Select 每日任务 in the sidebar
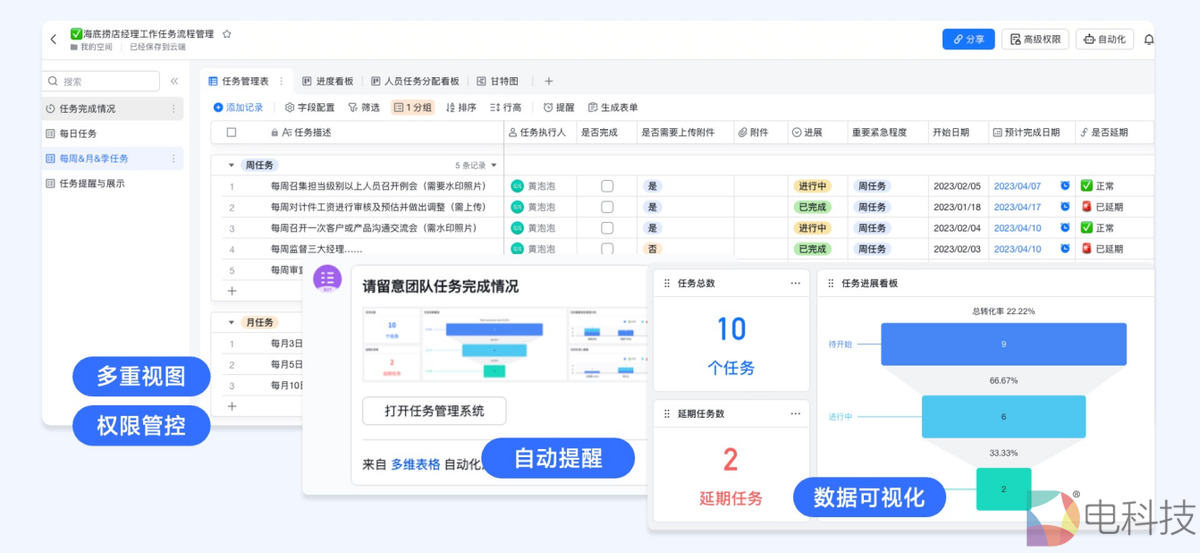 (x=112, y=133)
